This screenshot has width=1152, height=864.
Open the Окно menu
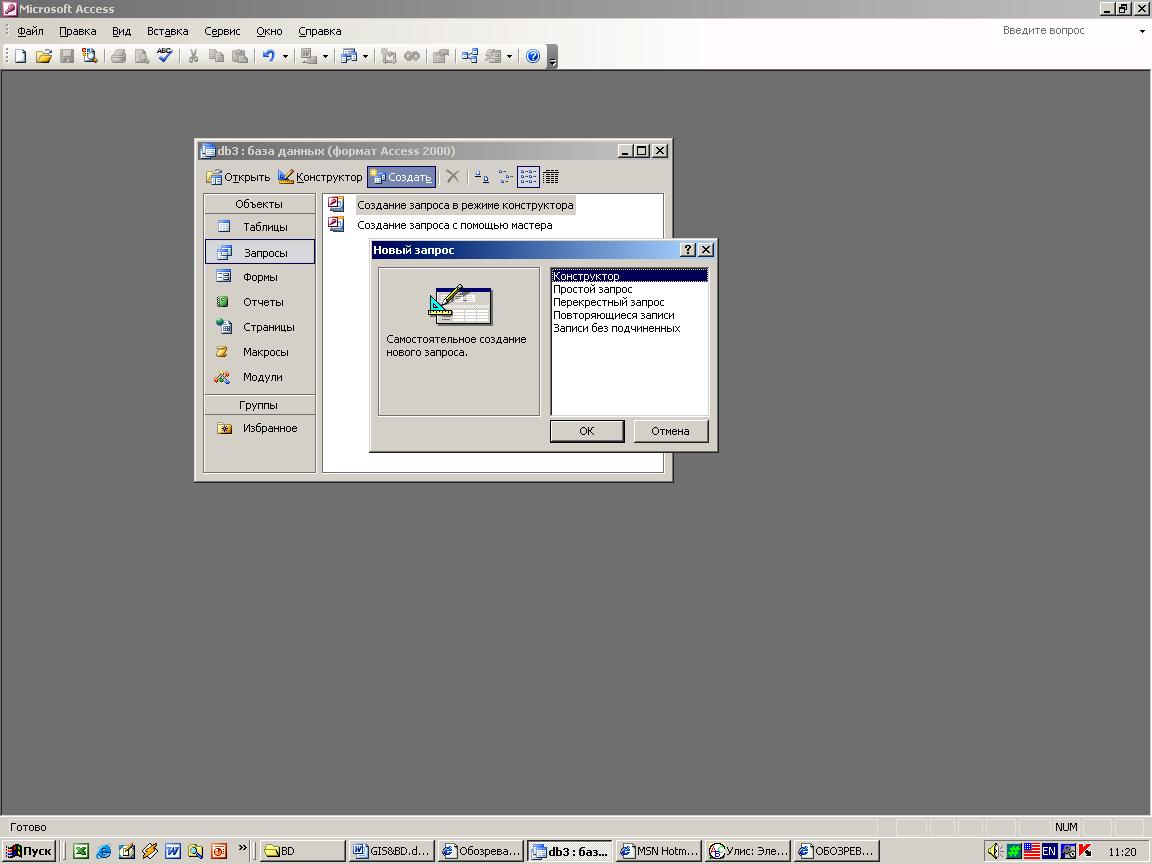[269, 31]
